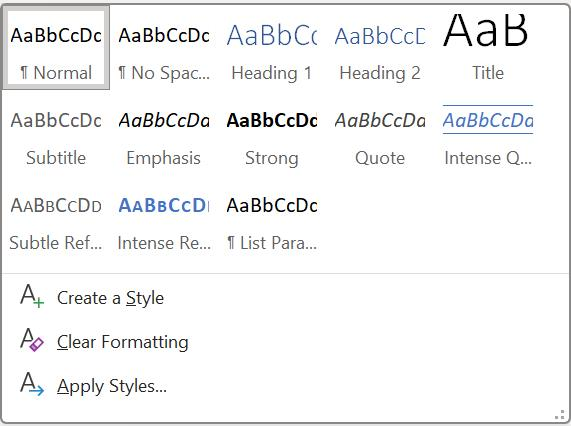Click the Clear Formatting eraser icon
The height and width of the screenshot is (426, 571).
32,340
